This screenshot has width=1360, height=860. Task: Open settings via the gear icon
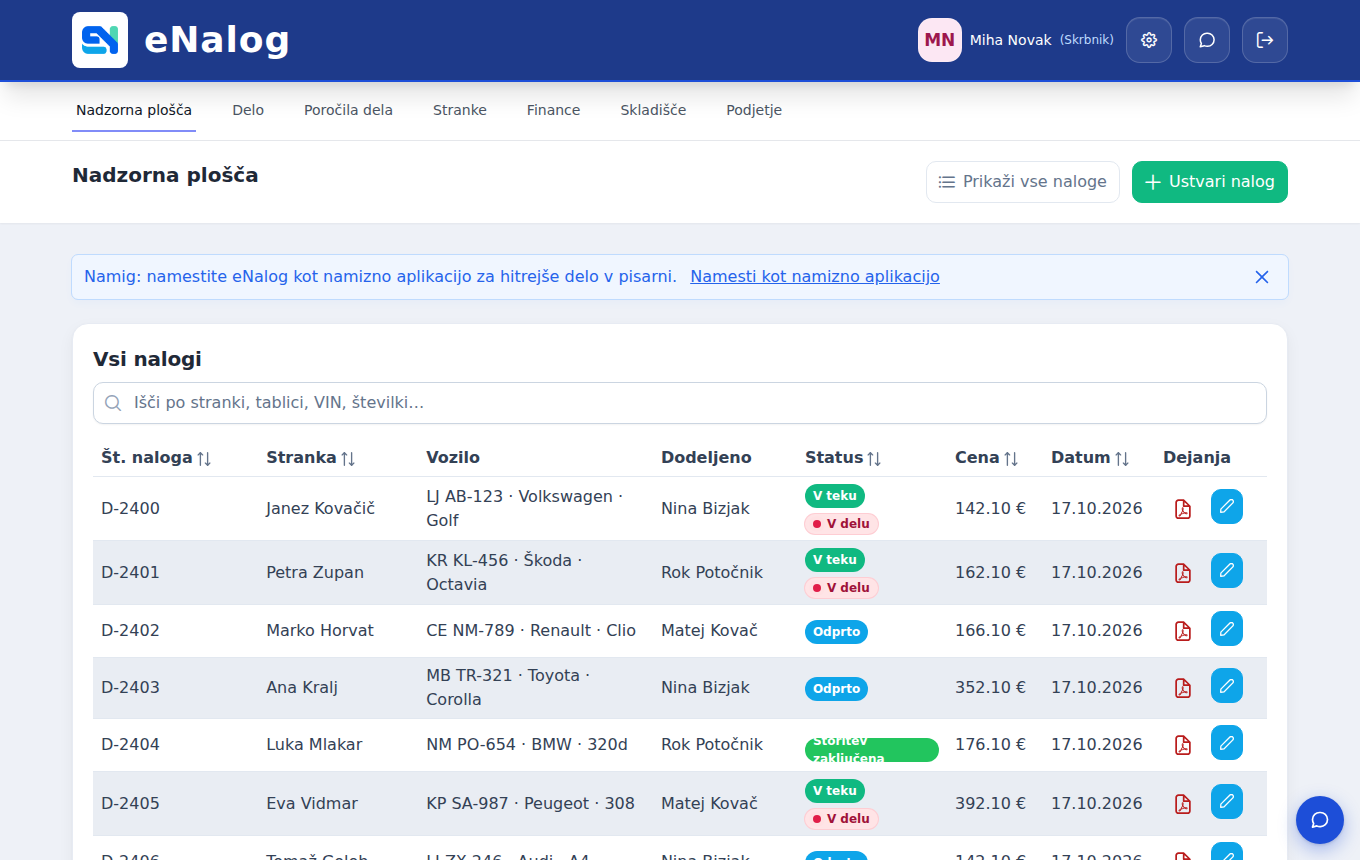click(1149, 40)
